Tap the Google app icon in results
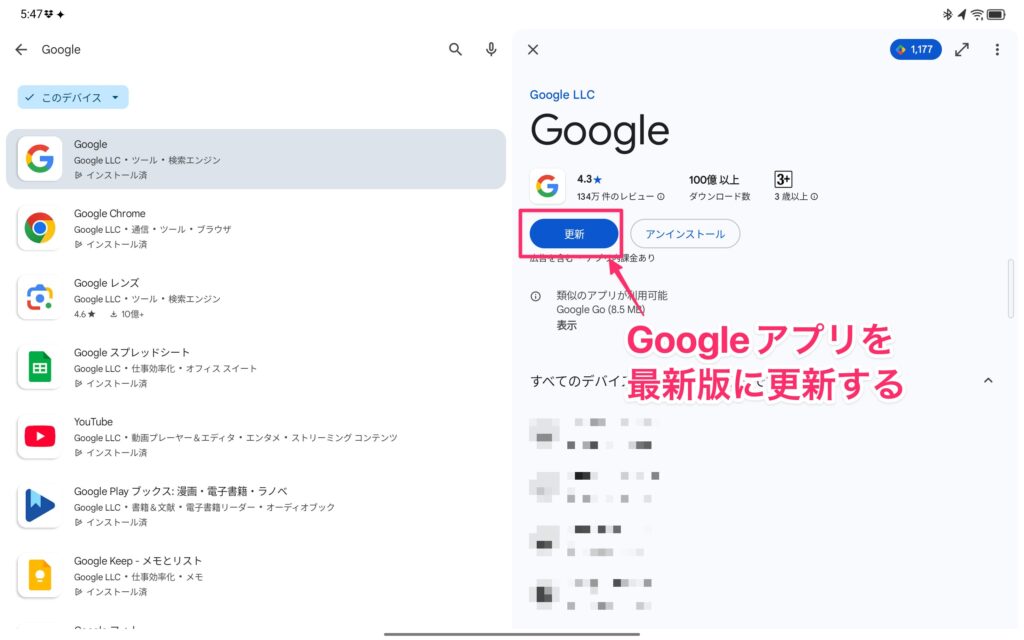Viewport: 1024px width, 640px height. [40, 159]
